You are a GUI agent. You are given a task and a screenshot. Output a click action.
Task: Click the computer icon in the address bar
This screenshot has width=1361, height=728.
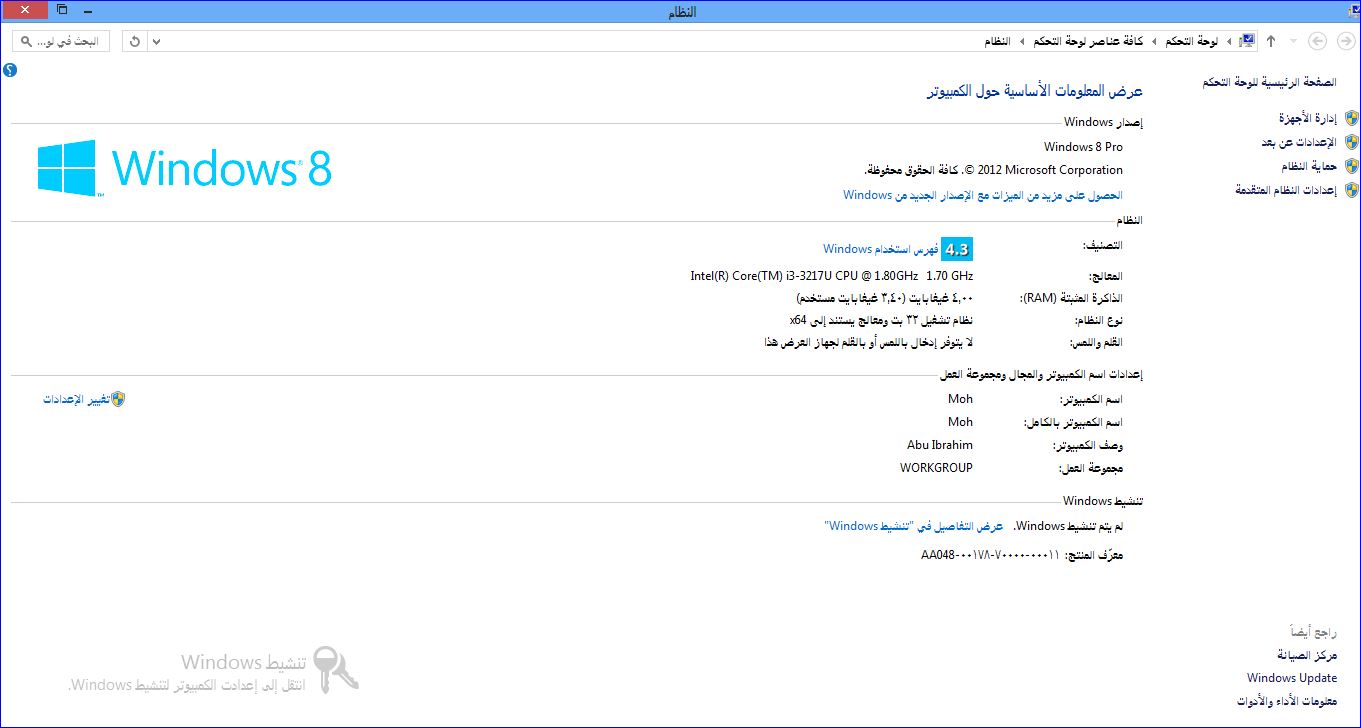[1247, 41]
